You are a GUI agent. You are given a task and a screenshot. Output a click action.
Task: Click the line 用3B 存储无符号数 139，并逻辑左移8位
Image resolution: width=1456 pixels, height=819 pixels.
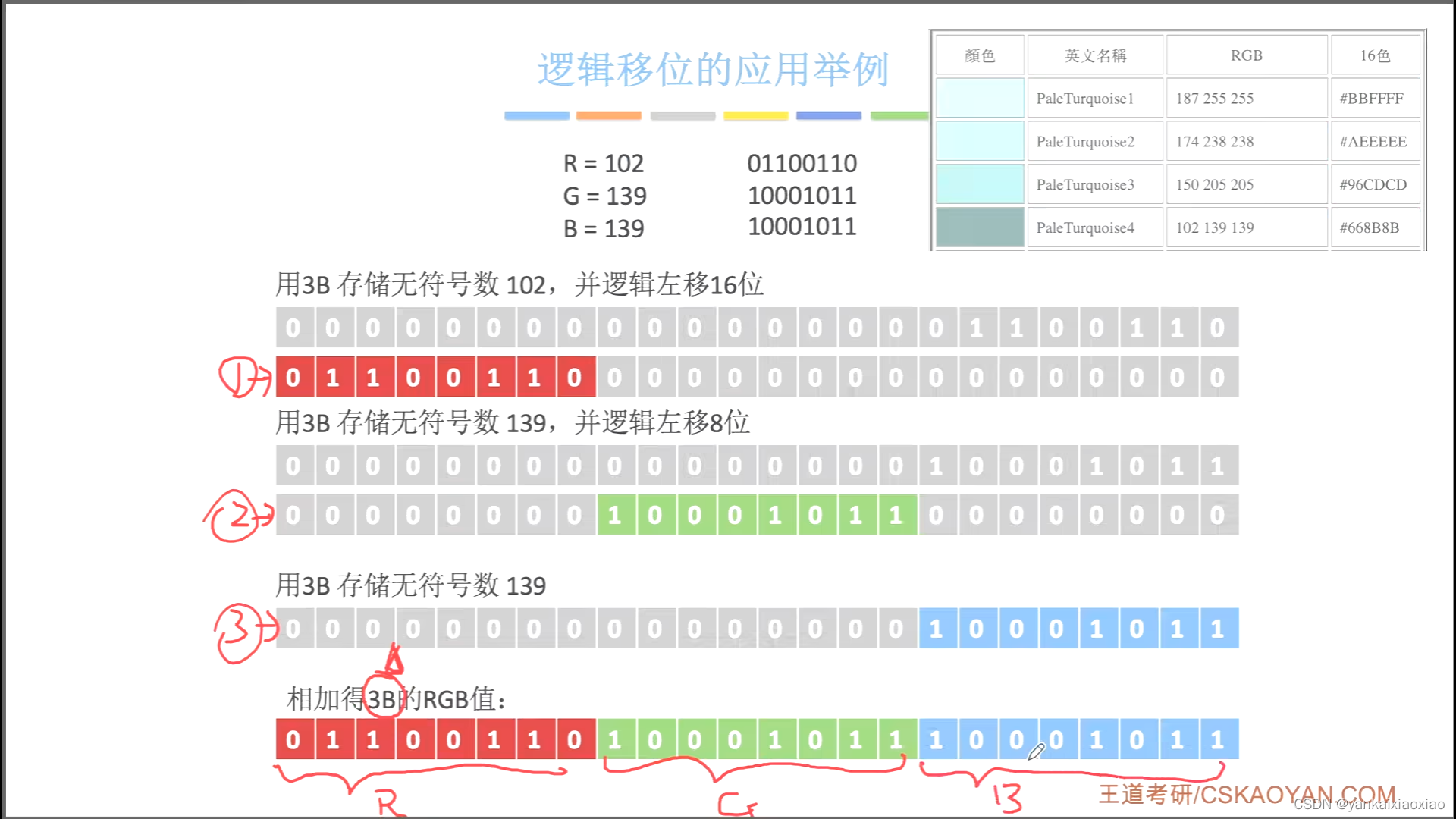pyautogui.click(x=513, y=422)
